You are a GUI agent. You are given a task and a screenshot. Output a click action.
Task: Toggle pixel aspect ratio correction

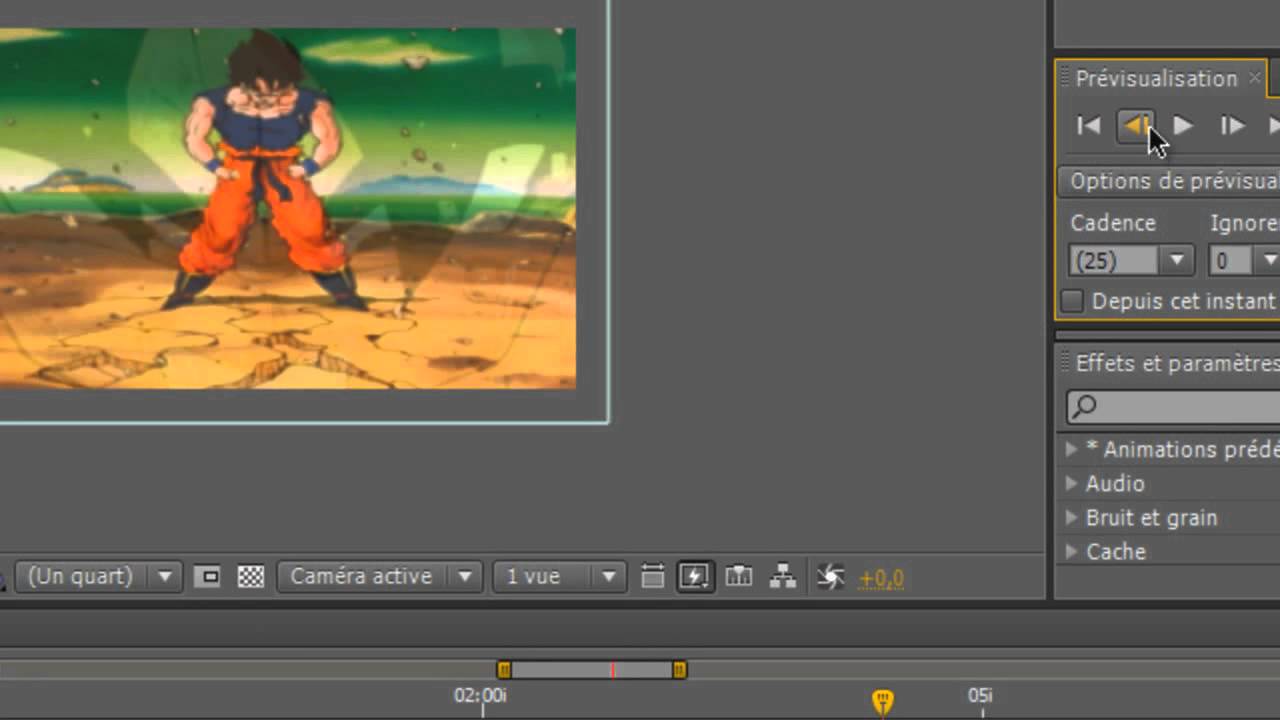pos(652,577)
